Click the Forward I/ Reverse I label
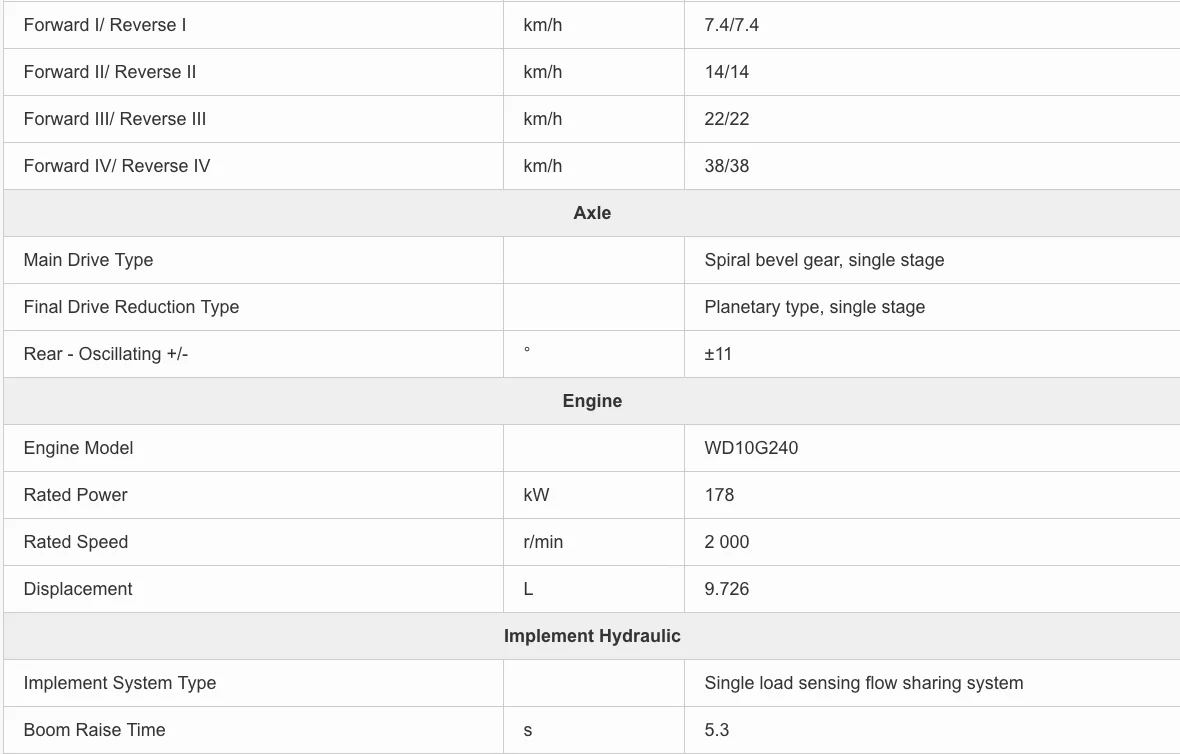Viewport: 1180px width, 754px height. [105, 25]
